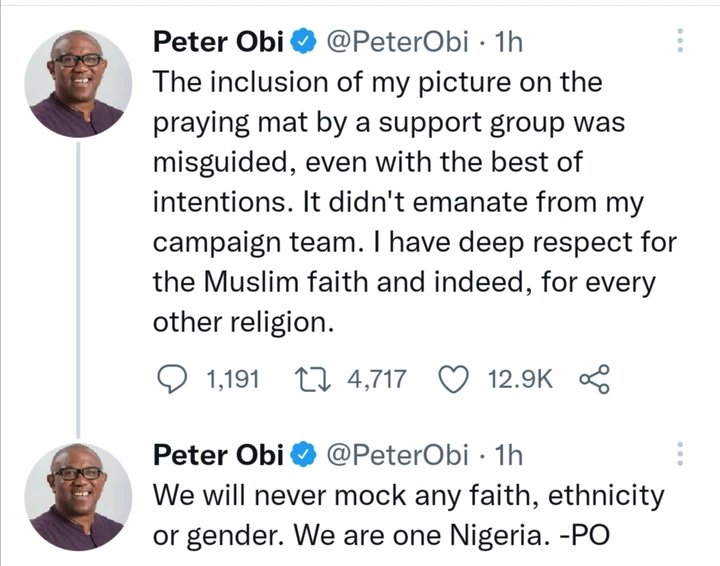The image size is (720, 566).
Task: Click the verified badge on the first tweet
Action: click(304, 42)
